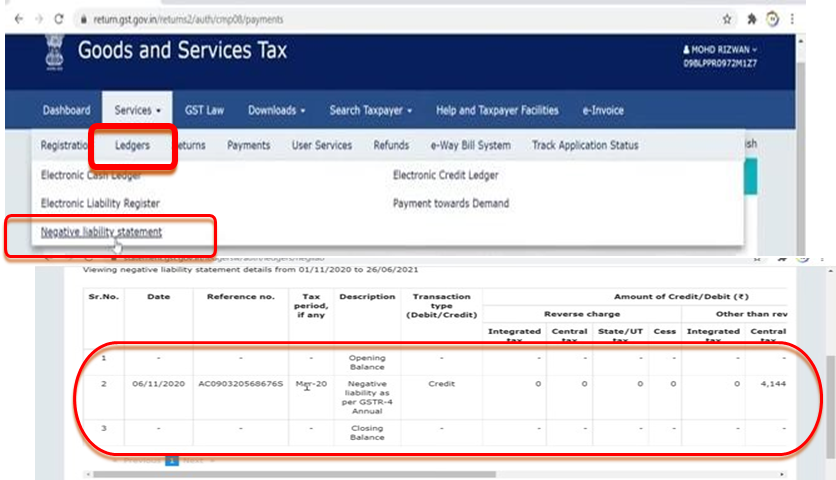Click the browser back arrow
This screenshot has width=836, height=480.
click(x=14, y=18)
